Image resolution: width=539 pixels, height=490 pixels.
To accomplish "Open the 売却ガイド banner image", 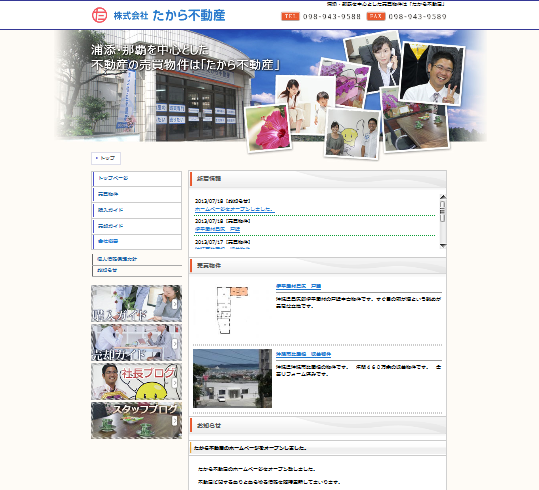I will [136, 342].
